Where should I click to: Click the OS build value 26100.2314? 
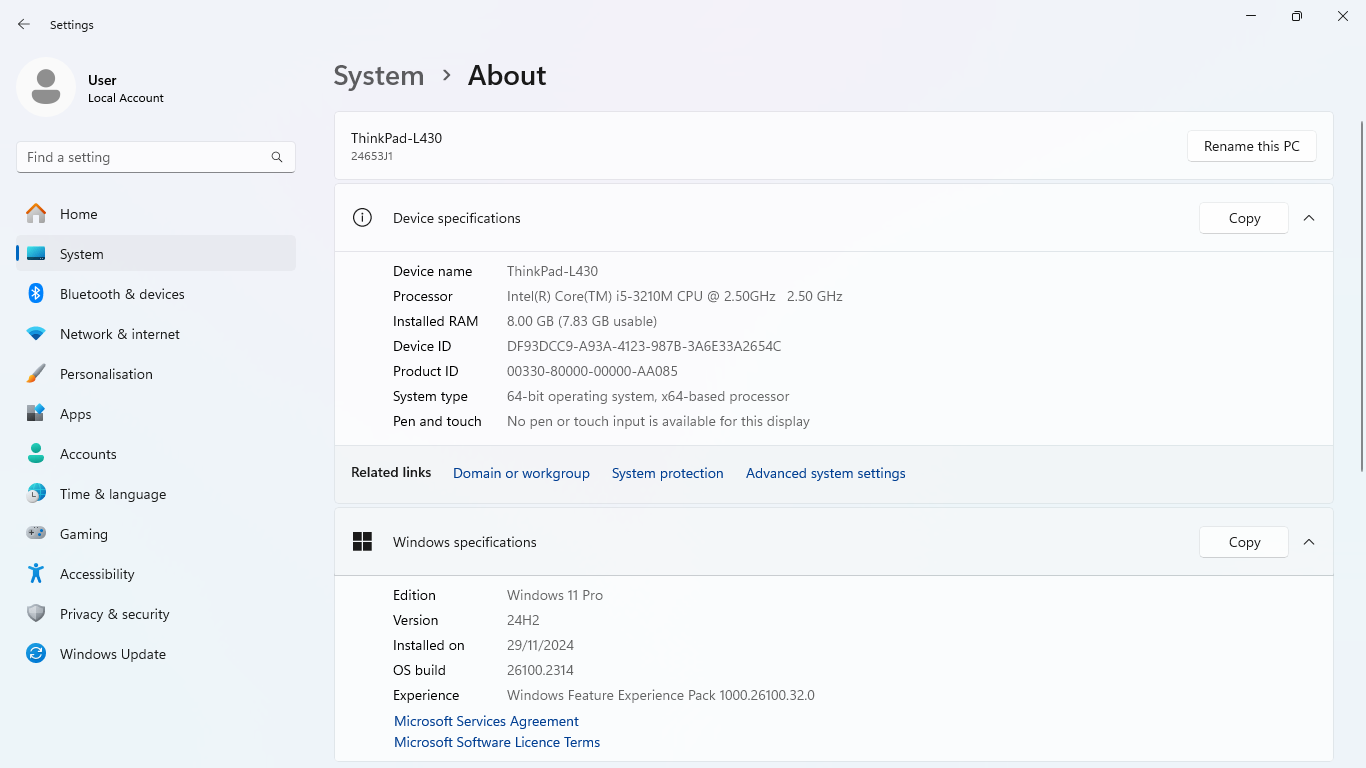click(x=540, y=670)
